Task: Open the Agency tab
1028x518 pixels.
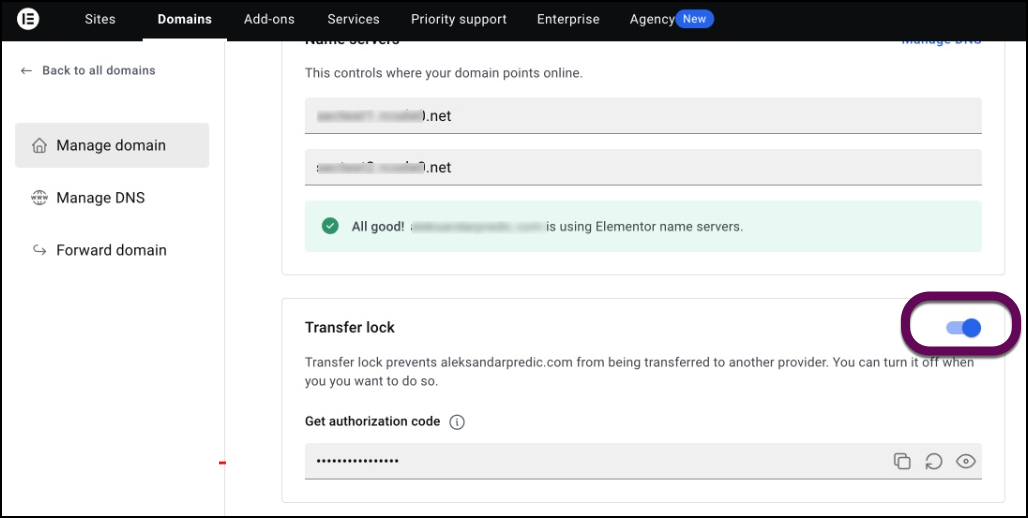Action: pos(652,19)
